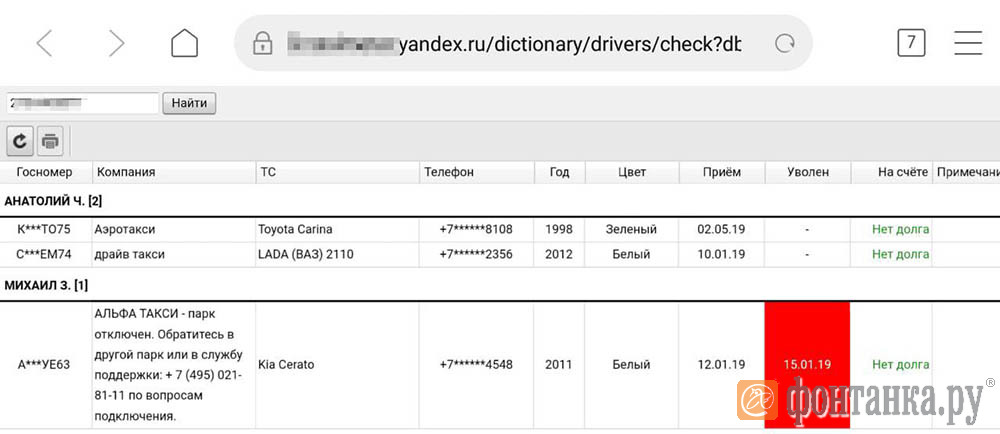The height and width of the screenshot is (434, 1000).
Task: Select the red 15.01.19 dismissed cell
Action: point(807,365)
